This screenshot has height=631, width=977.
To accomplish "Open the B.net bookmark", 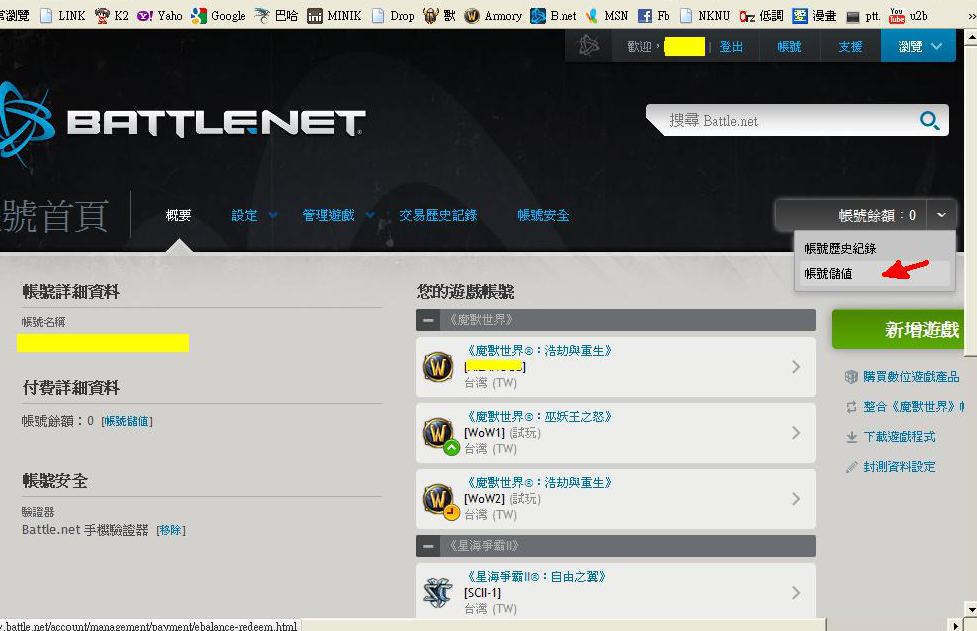I will click(553, 16).
